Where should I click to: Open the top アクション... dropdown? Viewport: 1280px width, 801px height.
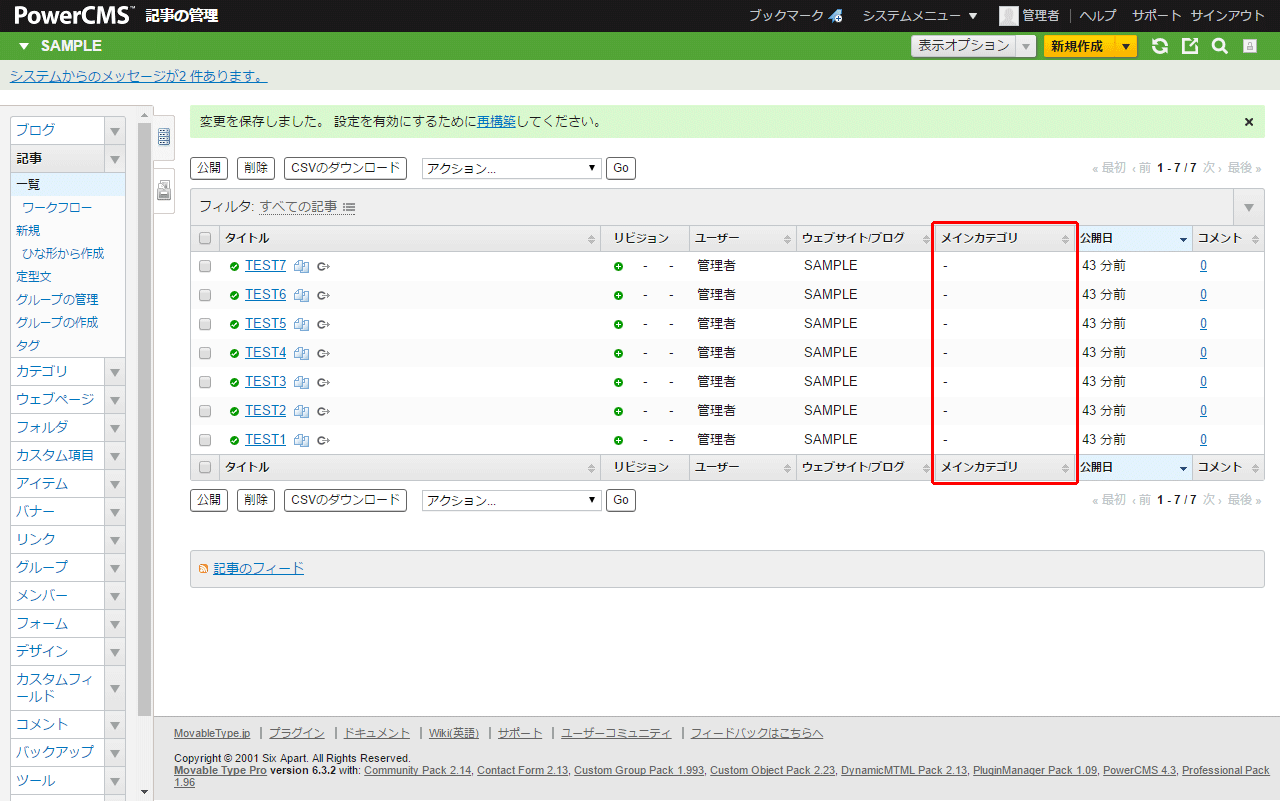click(x=511, y=168)
